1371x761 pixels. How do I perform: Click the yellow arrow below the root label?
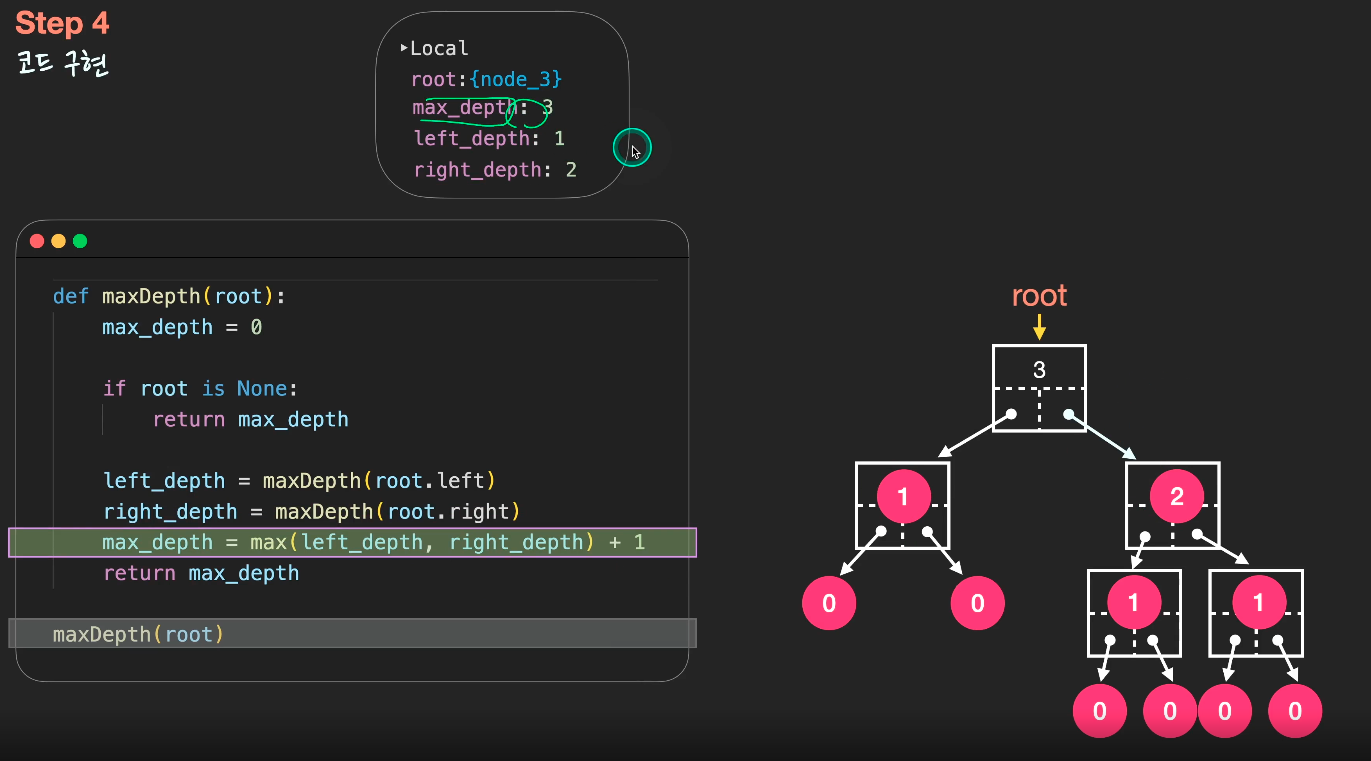pyautogui.click(x=1039, y=327)
